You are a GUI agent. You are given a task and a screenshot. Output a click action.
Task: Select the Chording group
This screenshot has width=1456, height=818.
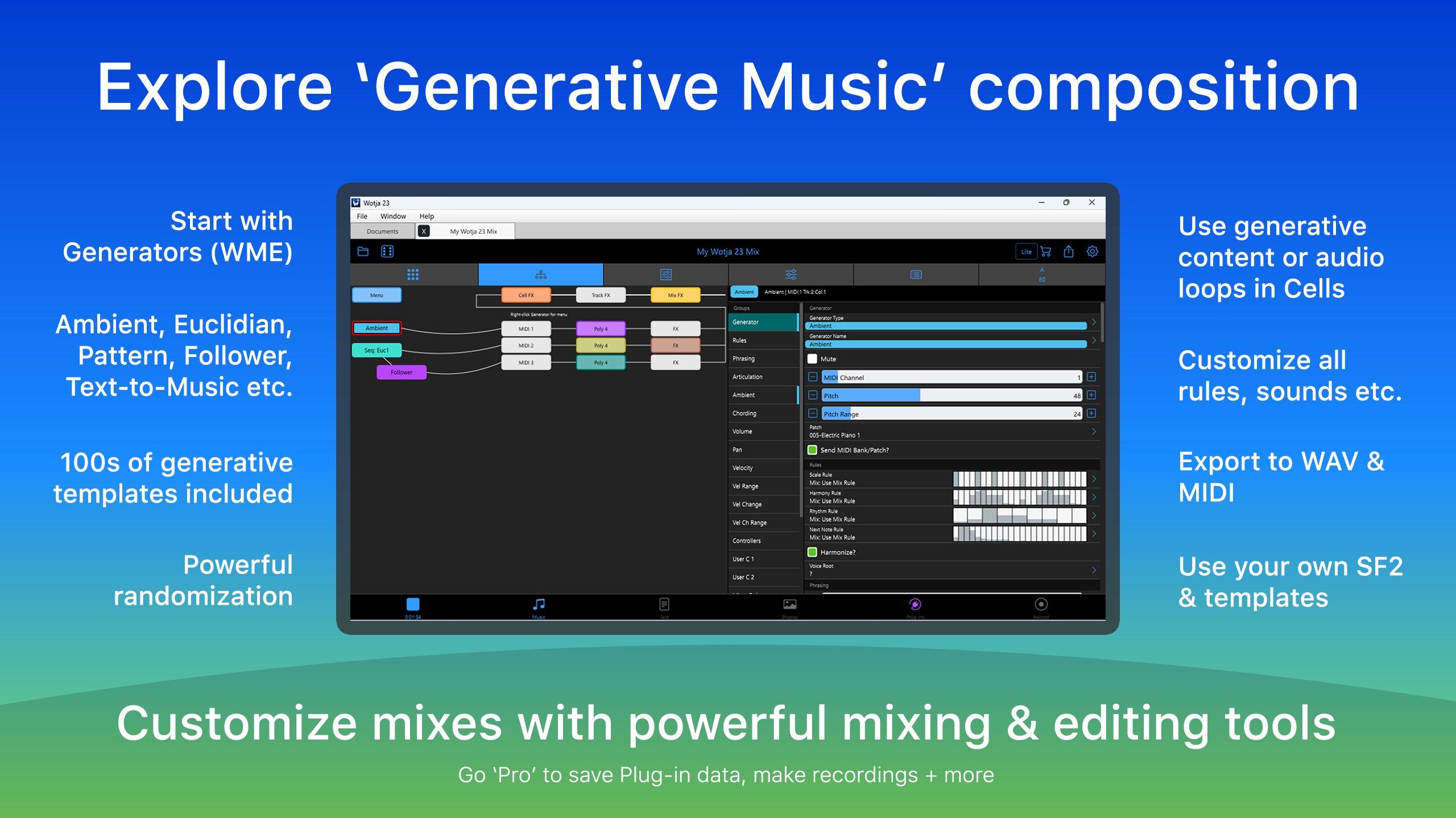(x=764, y=413)
